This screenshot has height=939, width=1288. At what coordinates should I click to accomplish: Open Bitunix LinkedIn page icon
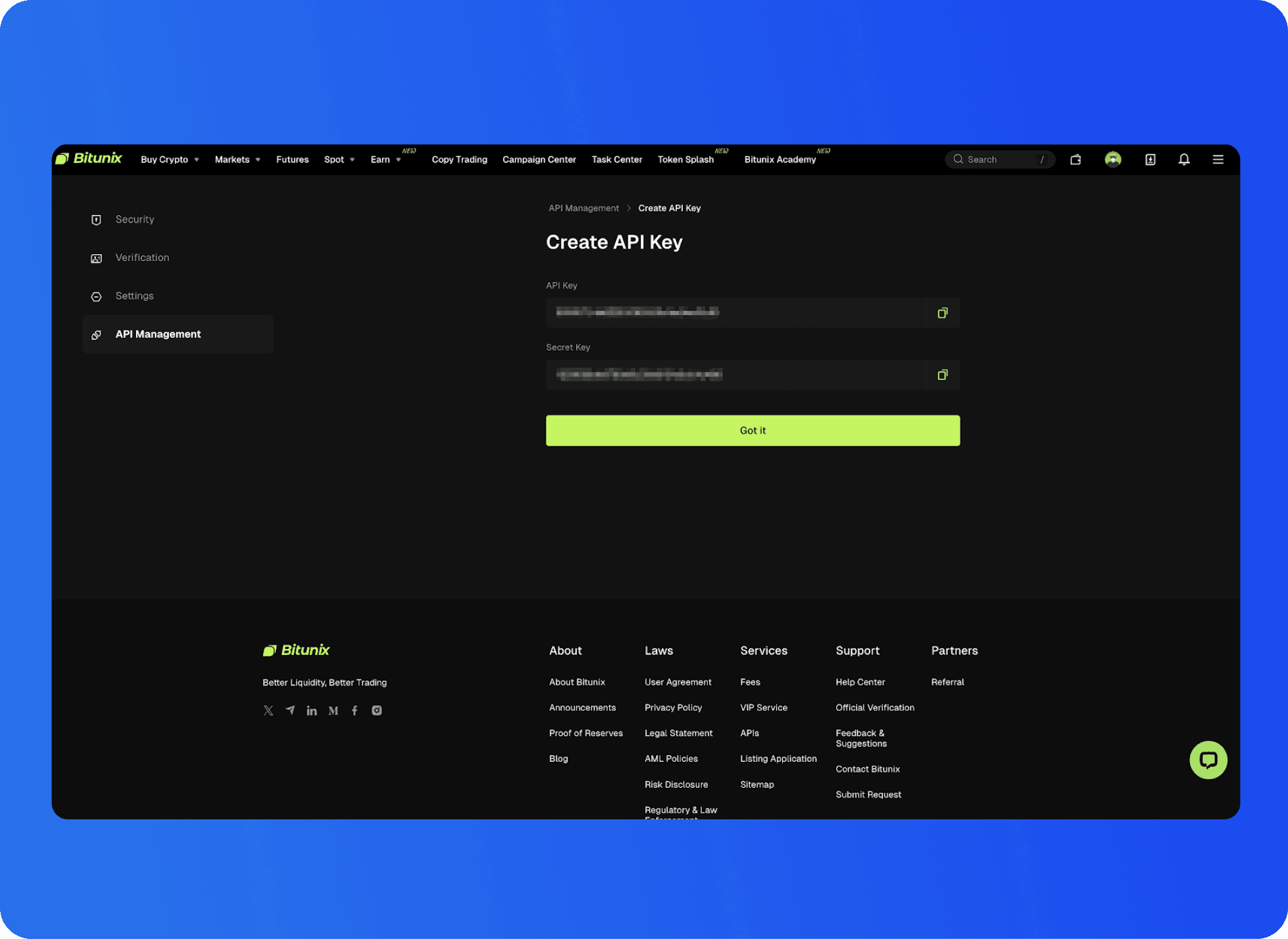coord(312,711)
